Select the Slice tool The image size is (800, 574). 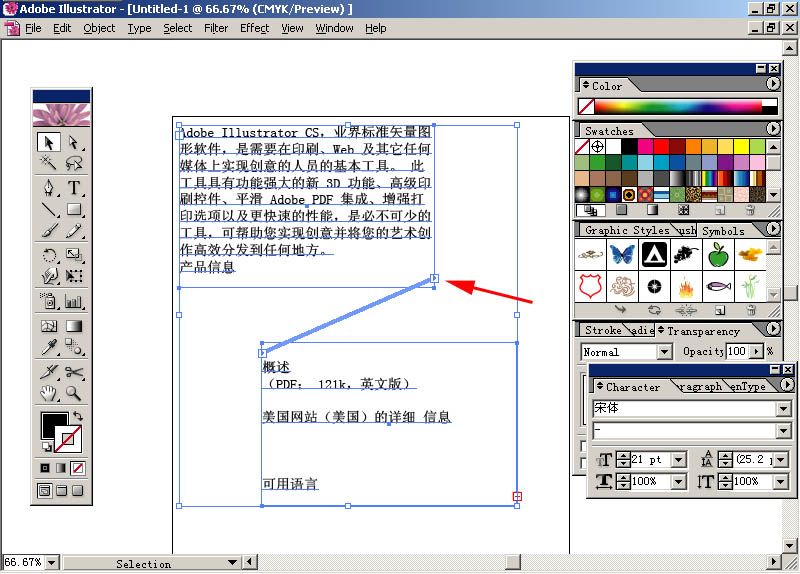(x=49, y=372)
